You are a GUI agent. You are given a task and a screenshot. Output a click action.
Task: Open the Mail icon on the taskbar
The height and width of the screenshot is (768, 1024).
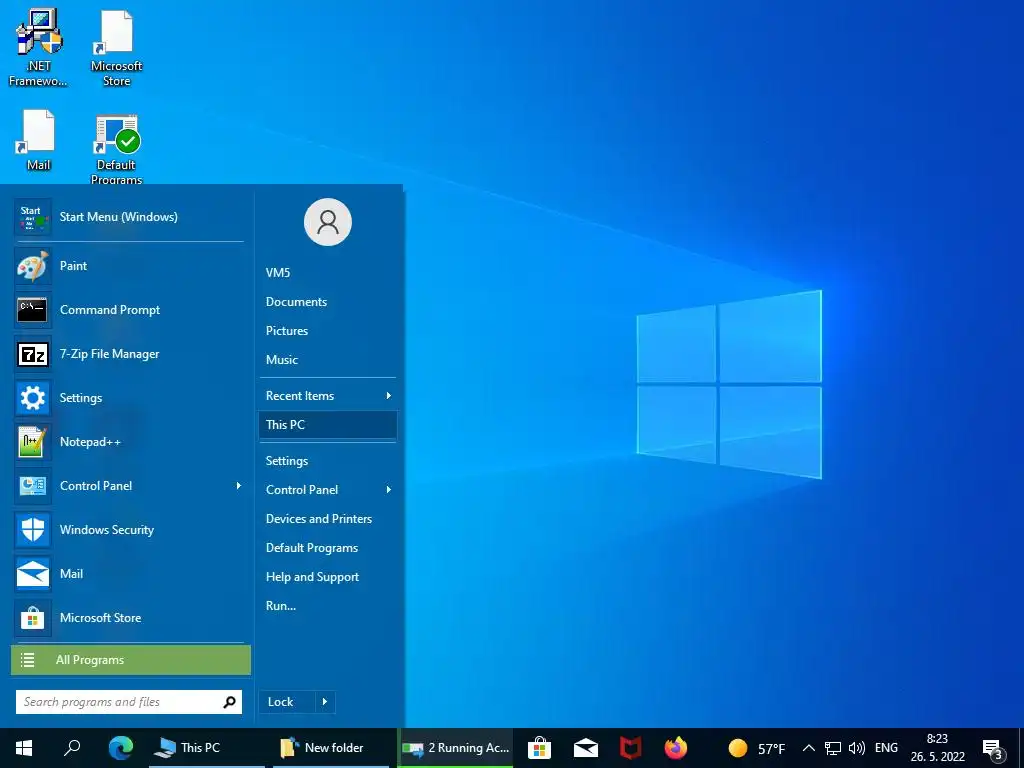tap(585, 748)
